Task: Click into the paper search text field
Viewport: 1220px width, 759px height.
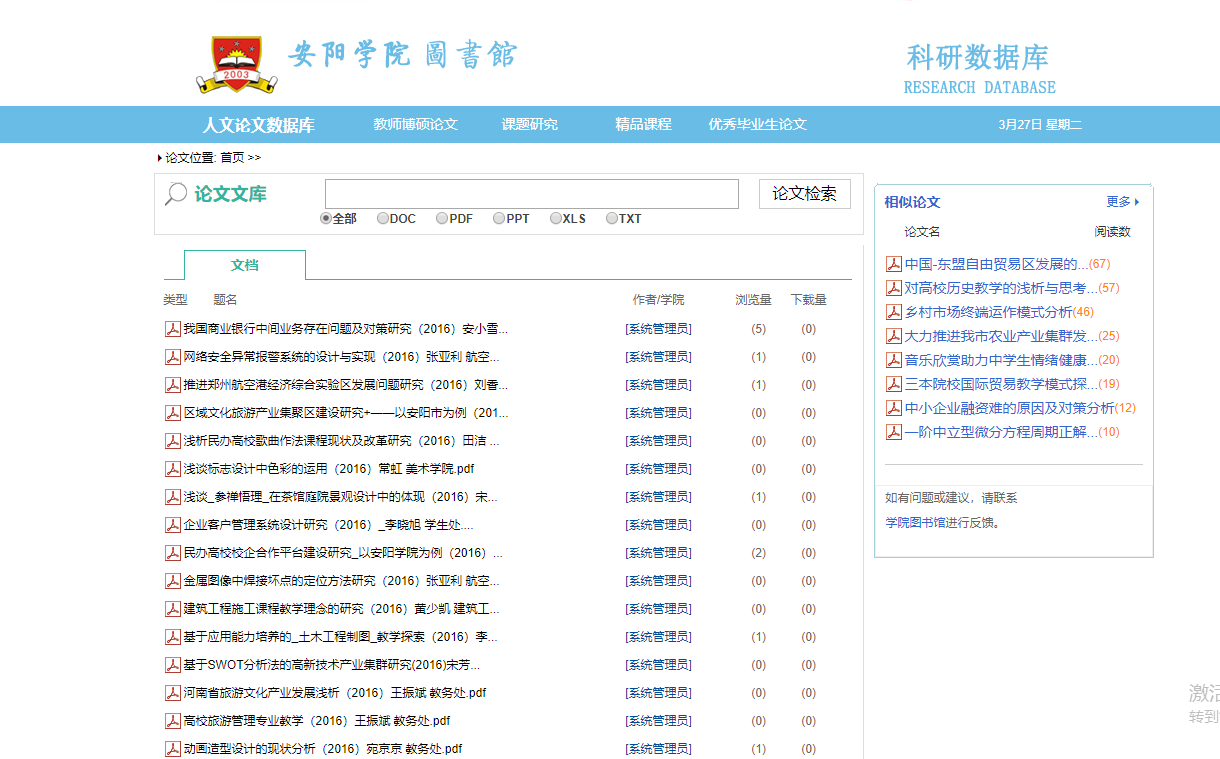Action: (531, 194)
